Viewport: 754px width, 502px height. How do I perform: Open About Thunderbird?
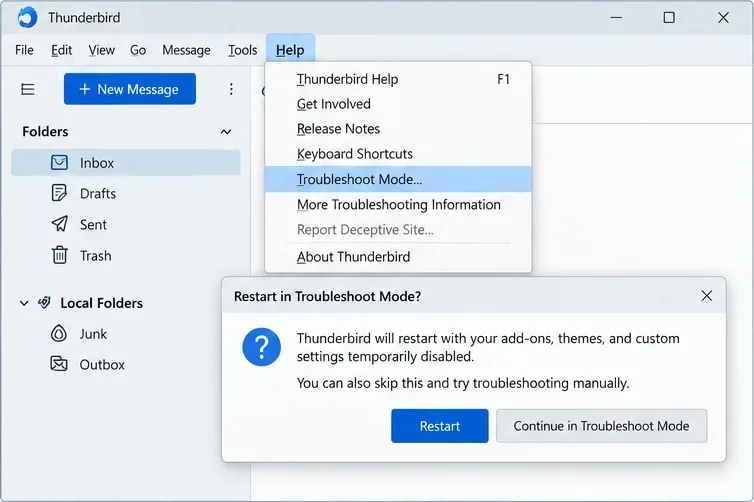coord(398,257)
